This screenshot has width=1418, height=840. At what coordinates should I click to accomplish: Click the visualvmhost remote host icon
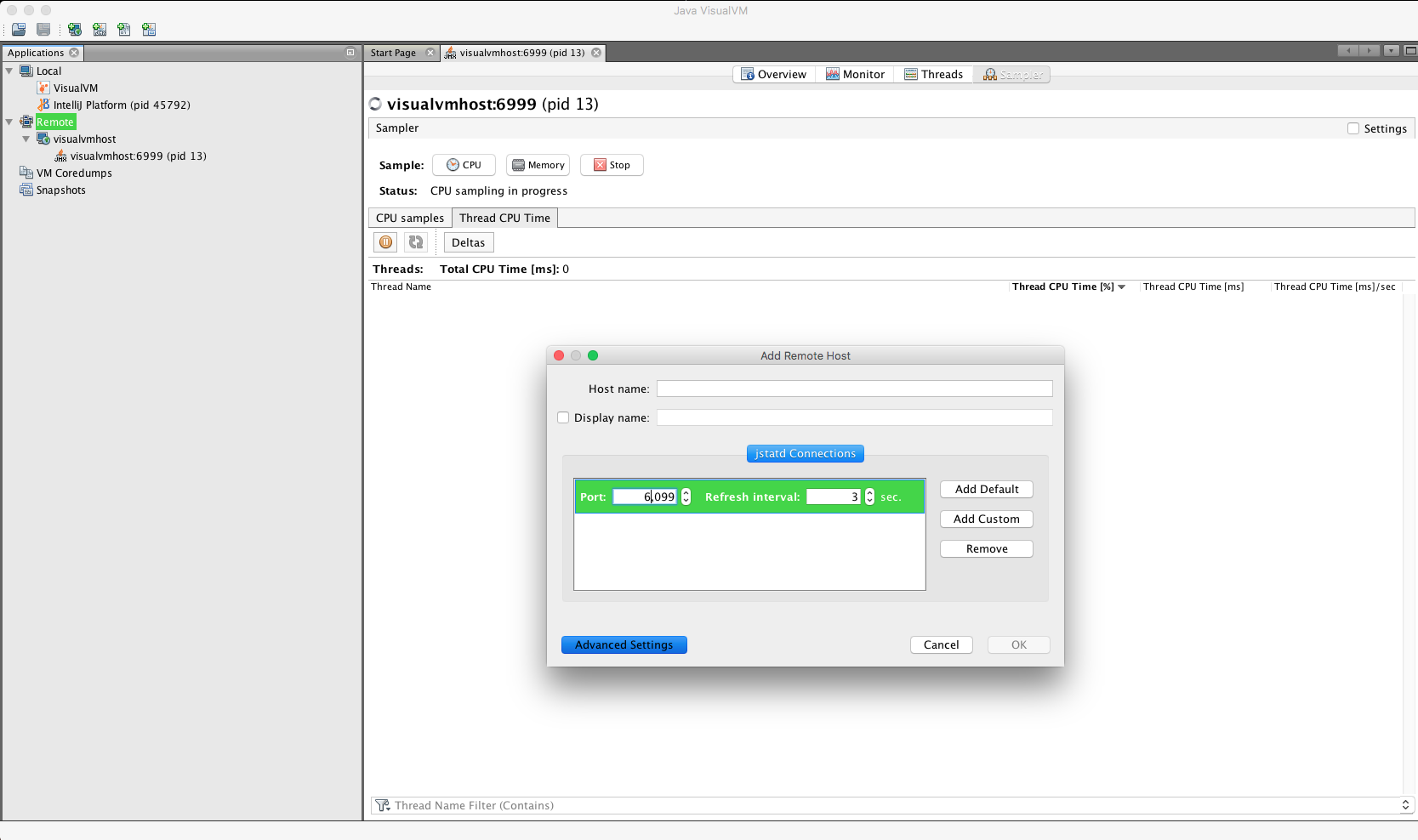click(x=43, y=139)
